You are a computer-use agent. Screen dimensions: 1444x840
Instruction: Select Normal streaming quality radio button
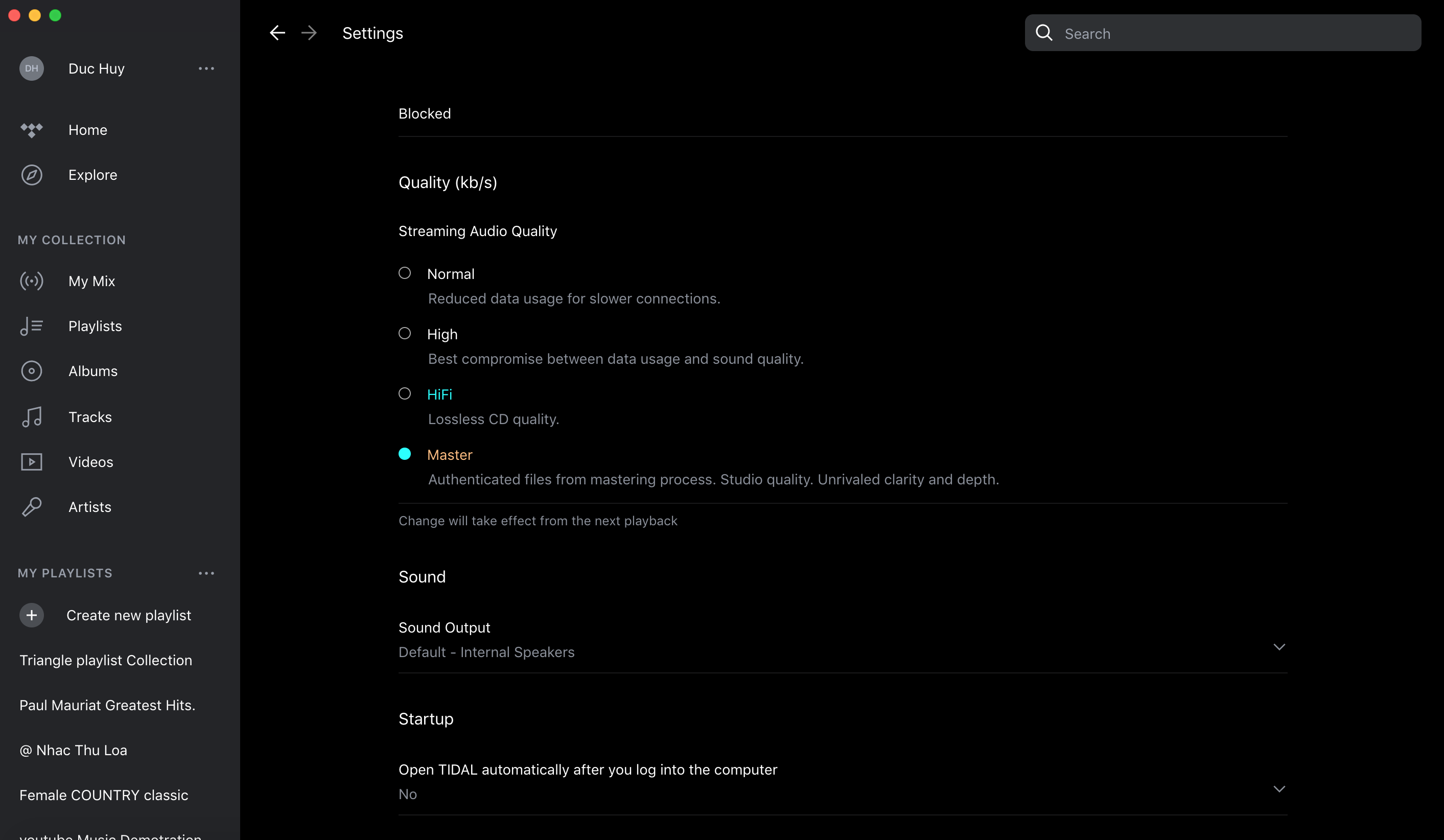(405, 273)
